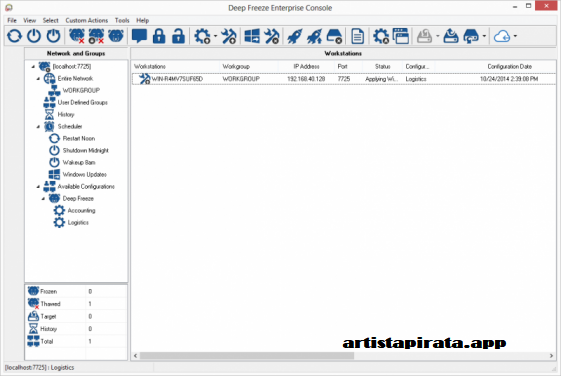The width and height of the screenshot is (561, 376).
Task: Collapse the localhost:7725 tree node
Action: click(33, 67)
